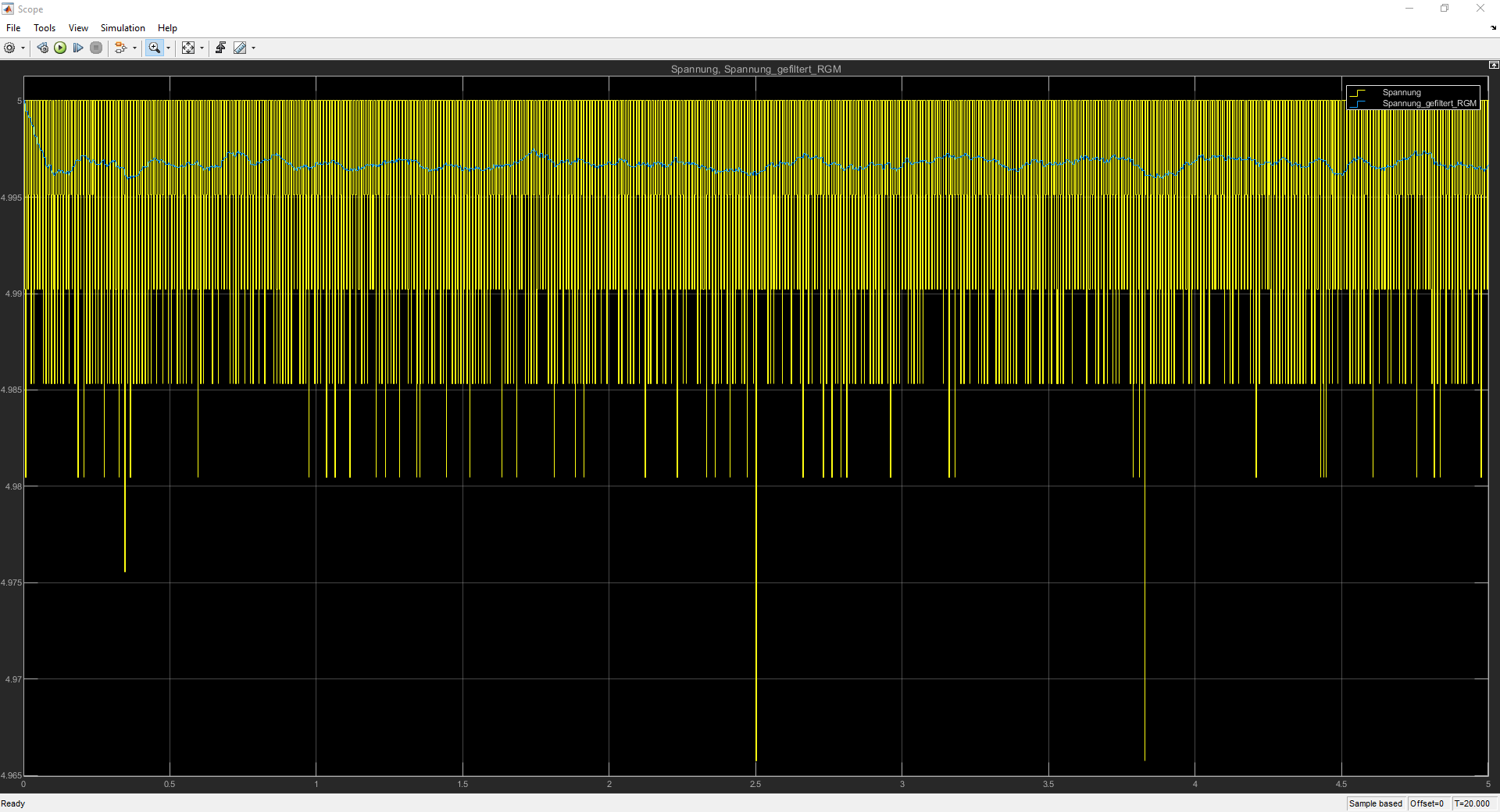Open the Triggers tool

pyautogui.click(x=220, y=48)
